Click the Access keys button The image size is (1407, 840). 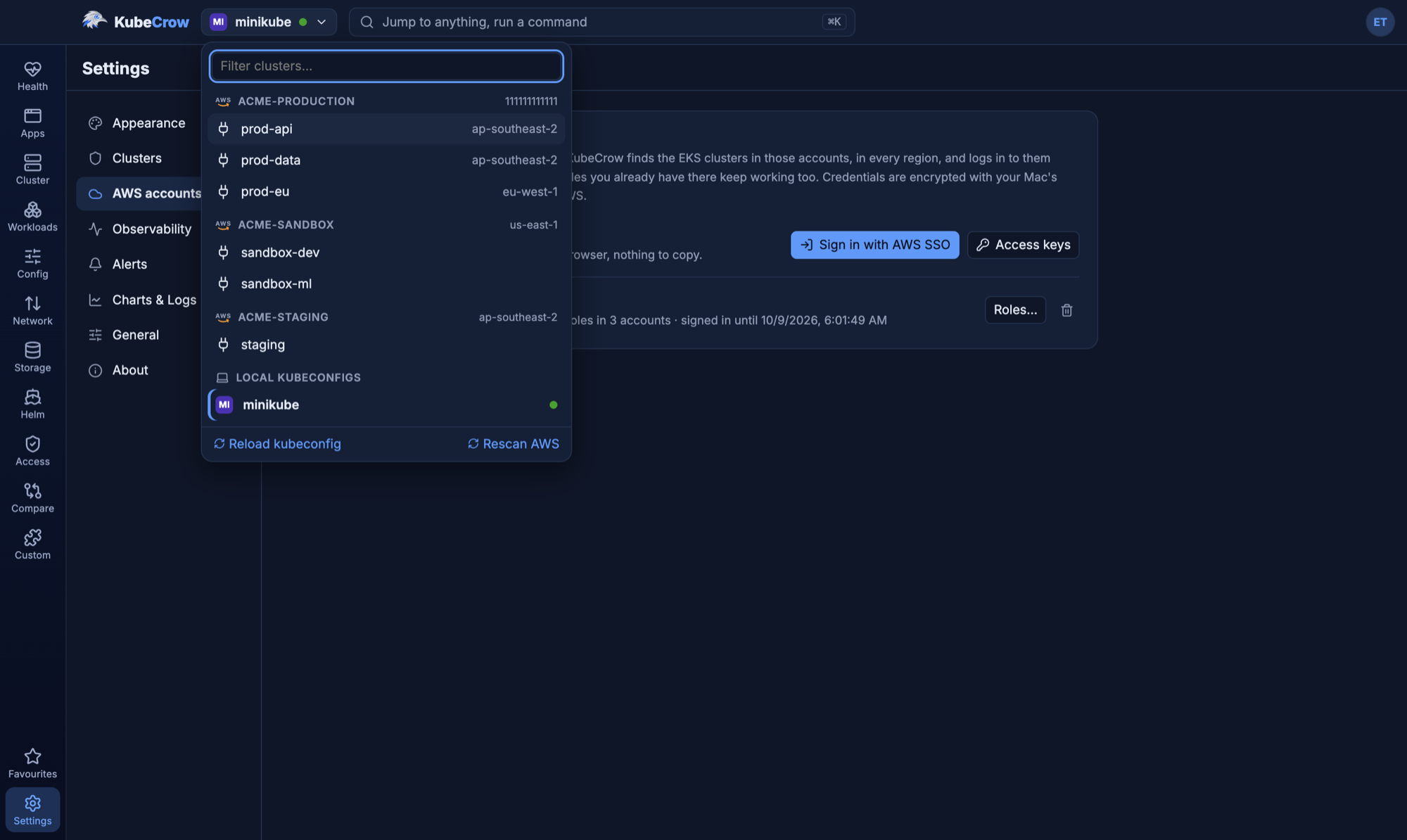(x=1023, y=245)
